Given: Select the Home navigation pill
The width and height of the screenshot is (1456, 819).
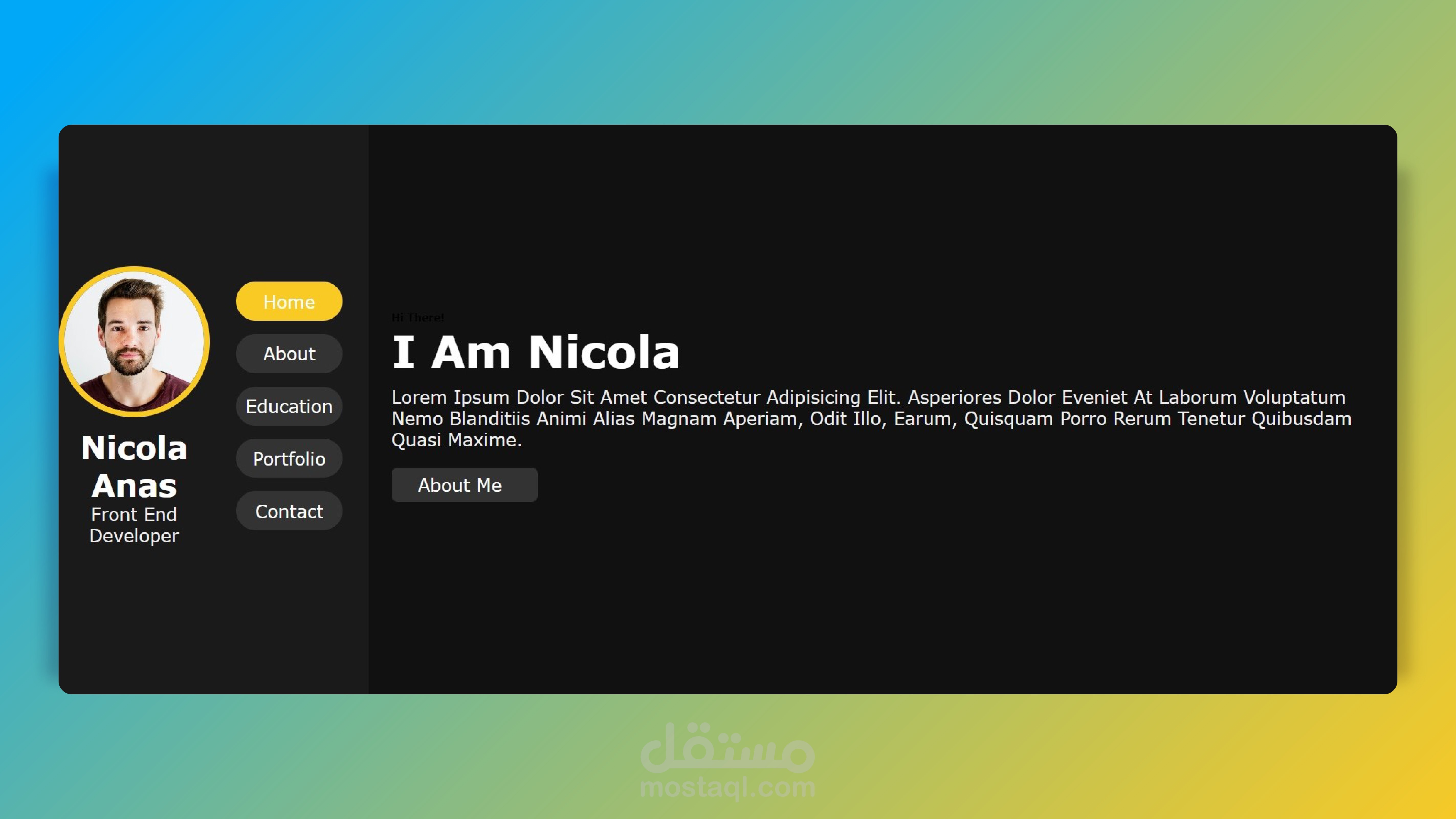Looking at the screenshot, I should [289, 301].
